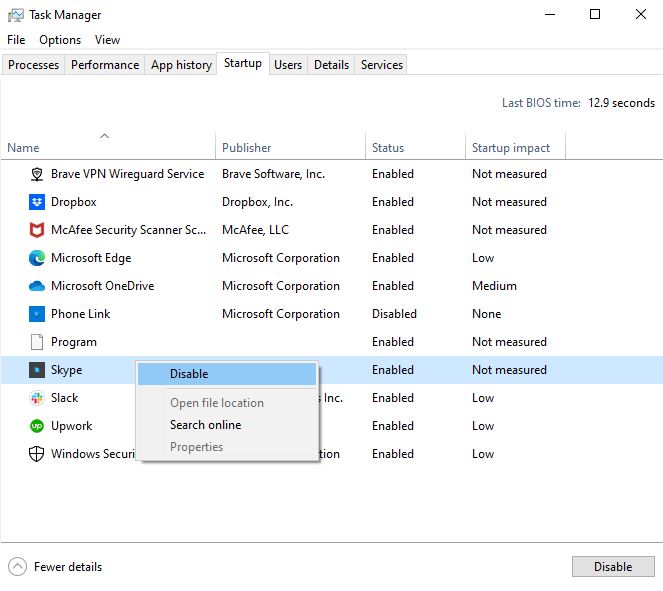
Task: Select the Phone Link entry name
Action: point(80,314)
